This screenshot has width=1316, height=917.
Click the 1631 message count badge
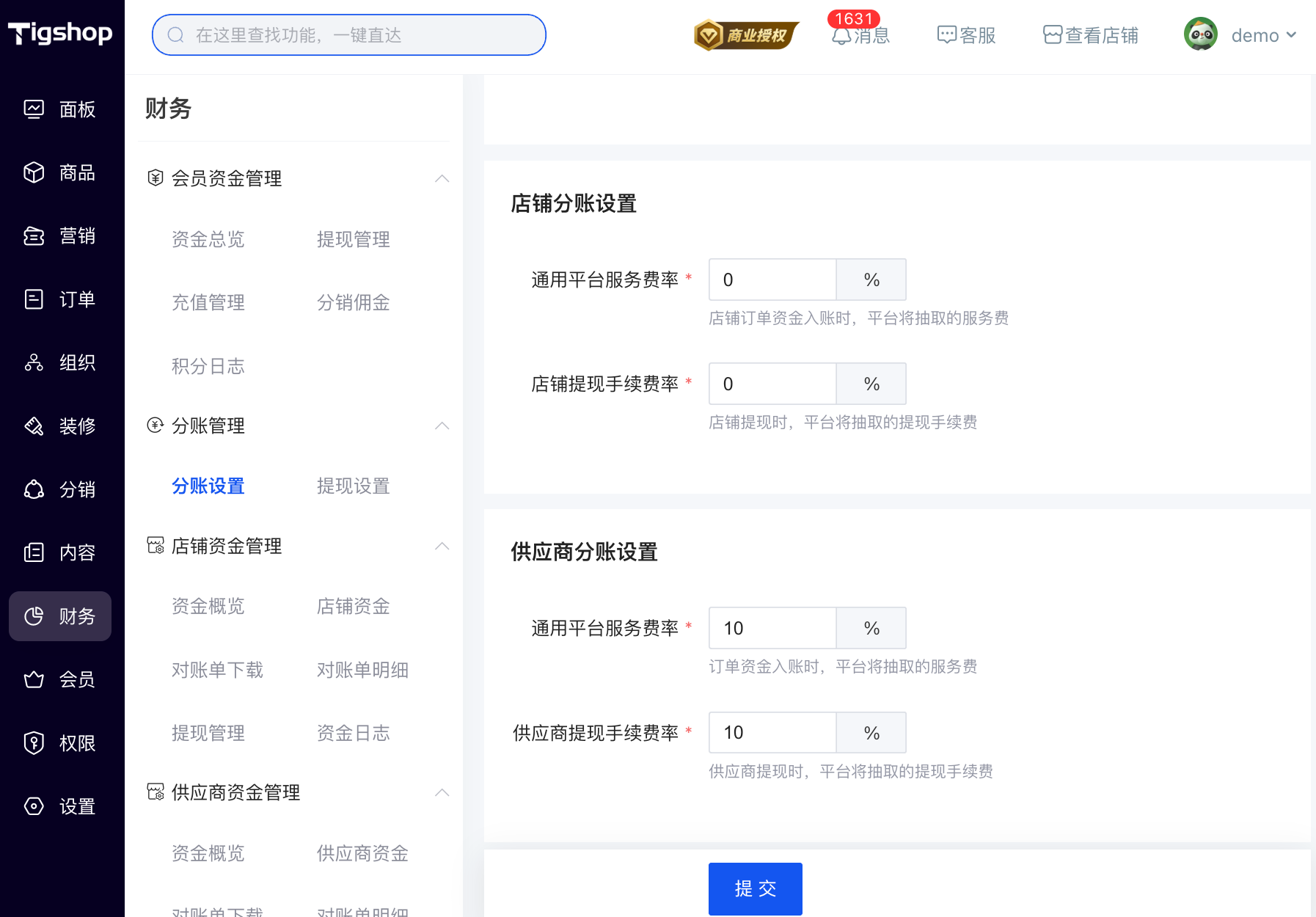(x=854, y=18)
